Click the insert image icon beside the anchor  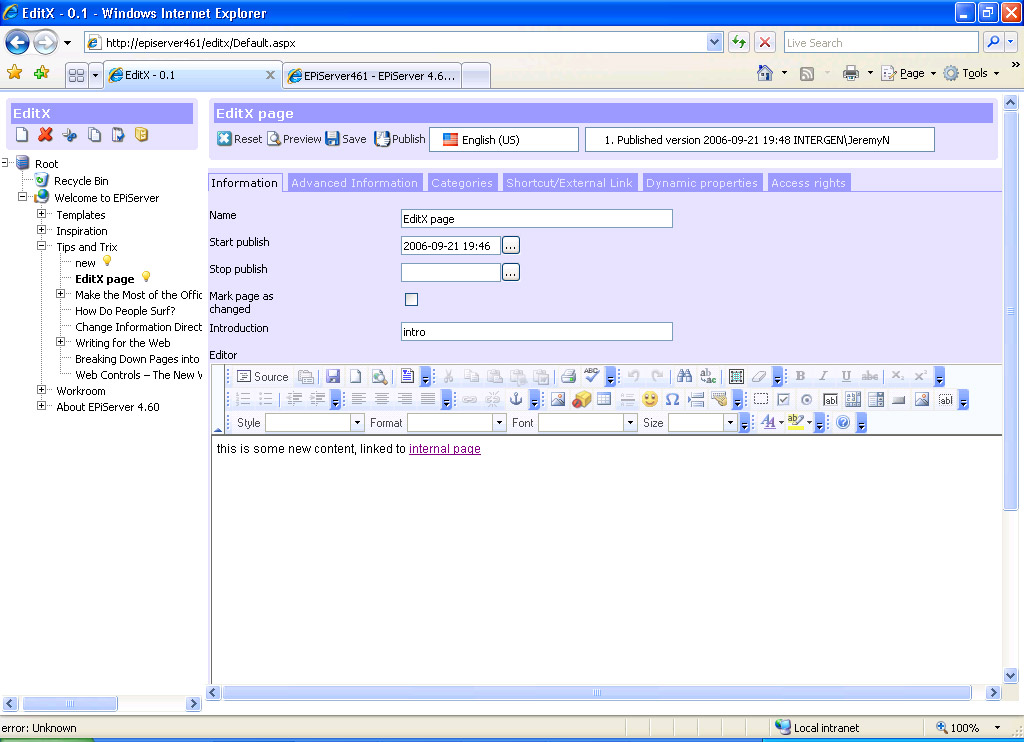(x=558, y=399)
